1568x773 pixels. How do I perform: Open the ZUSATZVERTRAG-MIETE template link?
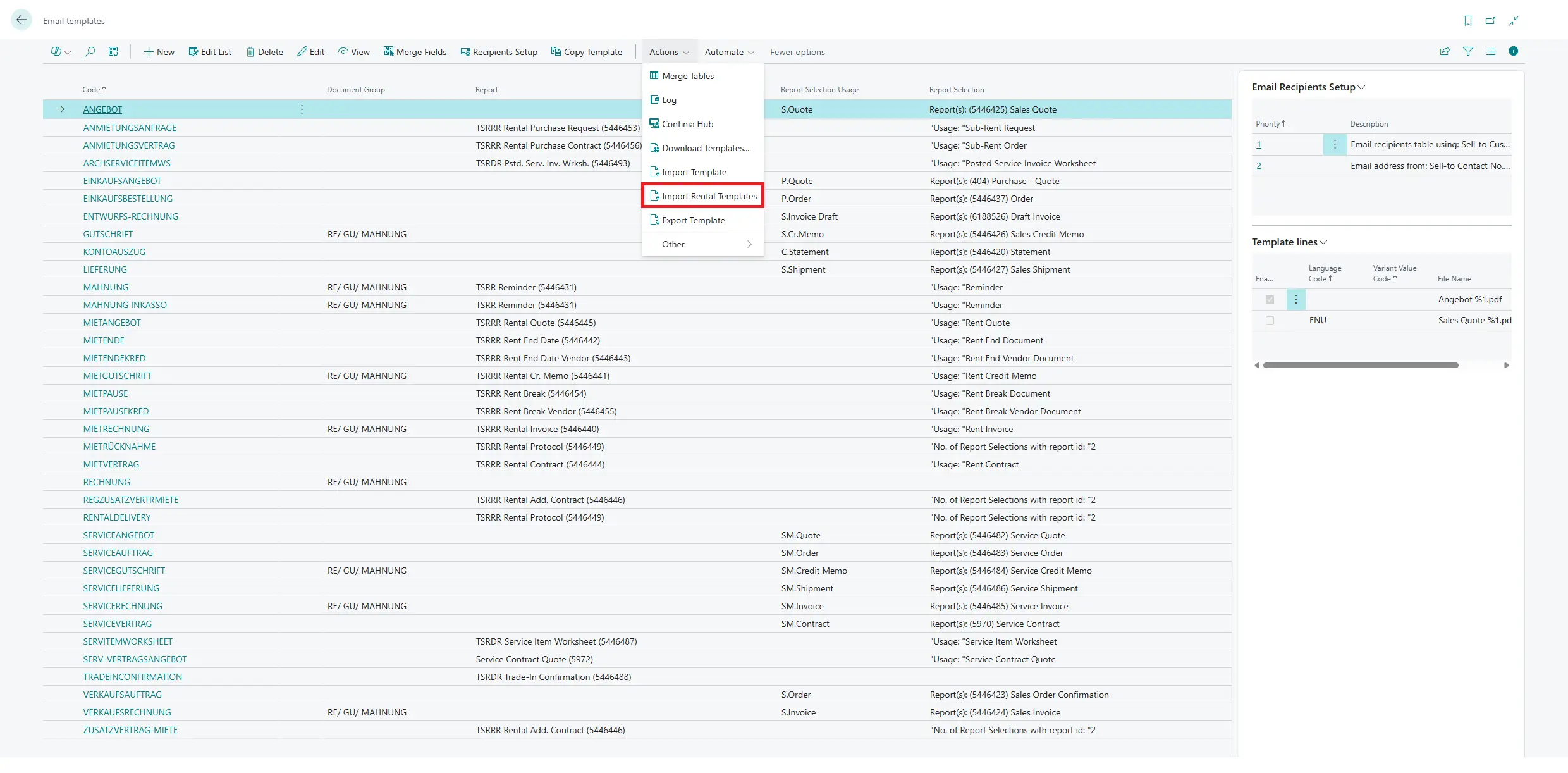pos(130,730)
